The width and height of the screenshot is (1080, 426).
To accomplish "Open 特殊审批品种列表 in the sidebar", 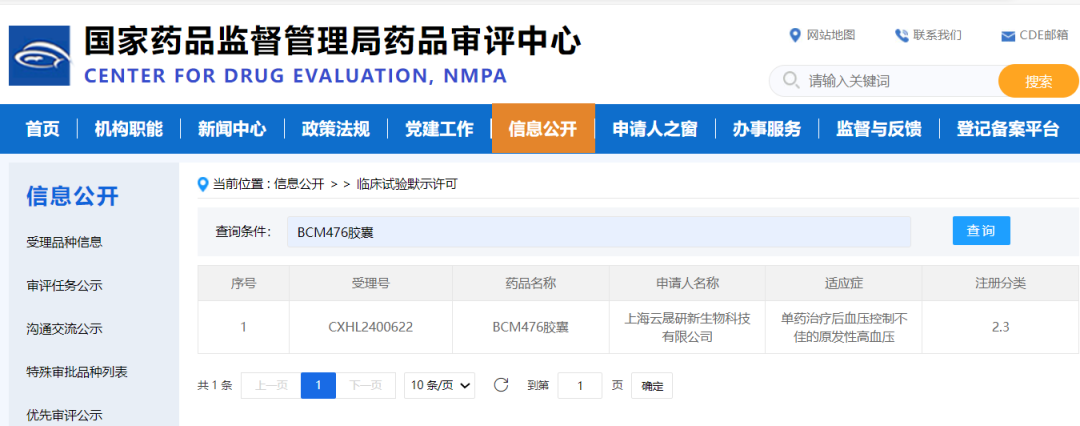I will (76, 372).
